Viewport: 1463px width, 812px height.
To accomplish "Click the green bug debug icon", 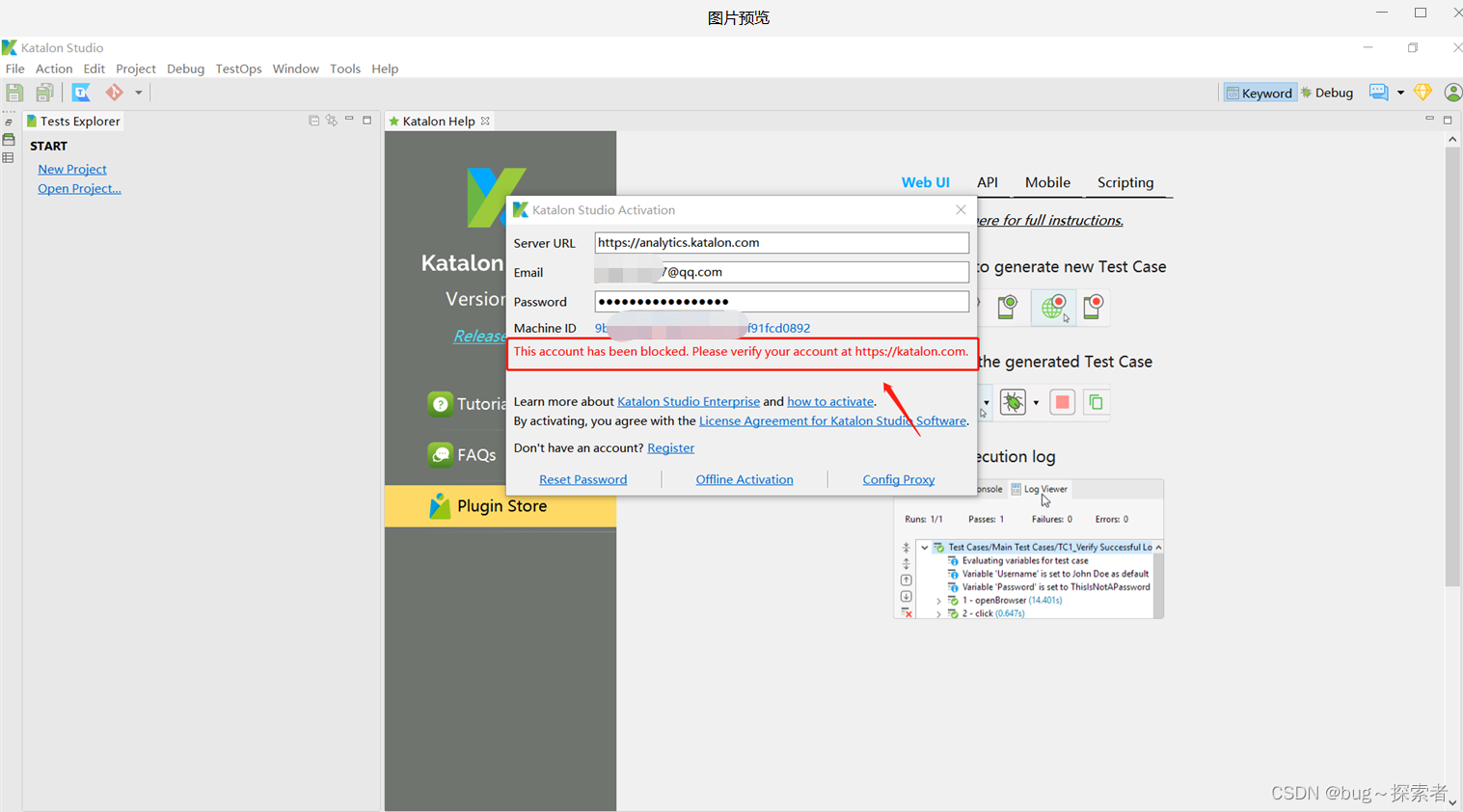I will [1013, 402].
